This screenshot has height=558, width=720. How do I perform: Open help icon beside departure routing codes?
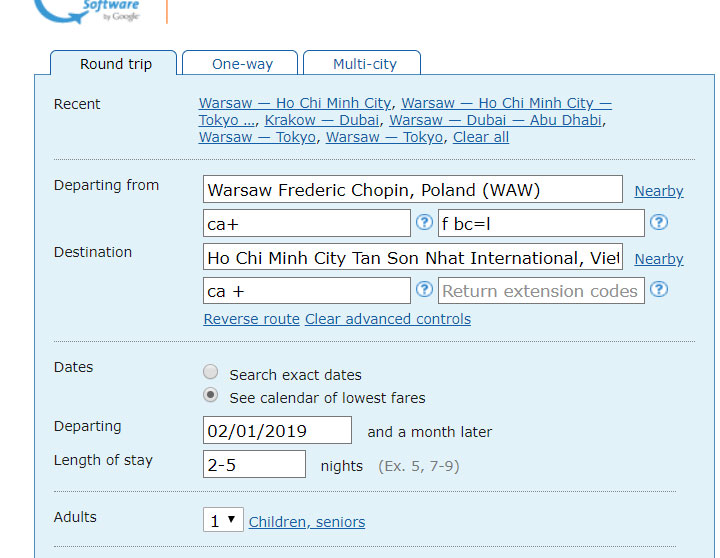click(x=424, y=223)
